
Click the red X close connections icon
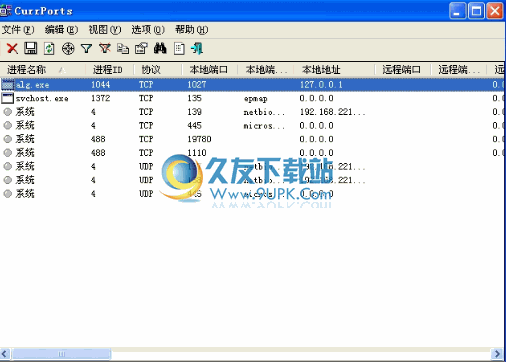pos(12,49)
